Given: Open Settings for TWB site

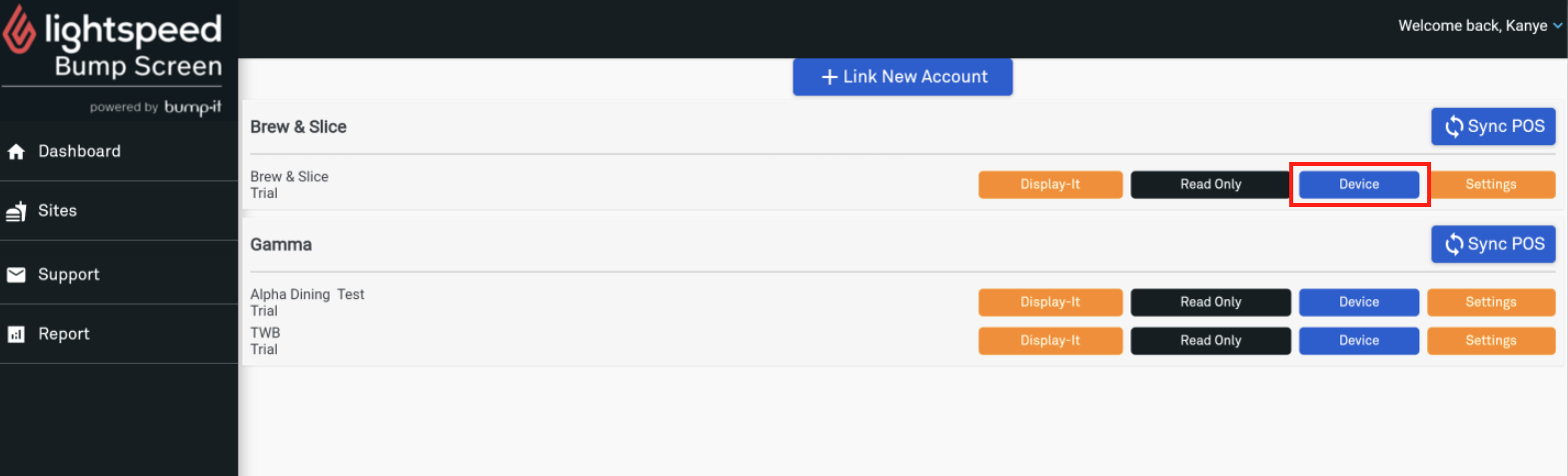Looking at the screenshot, I should pos(1491,340).
